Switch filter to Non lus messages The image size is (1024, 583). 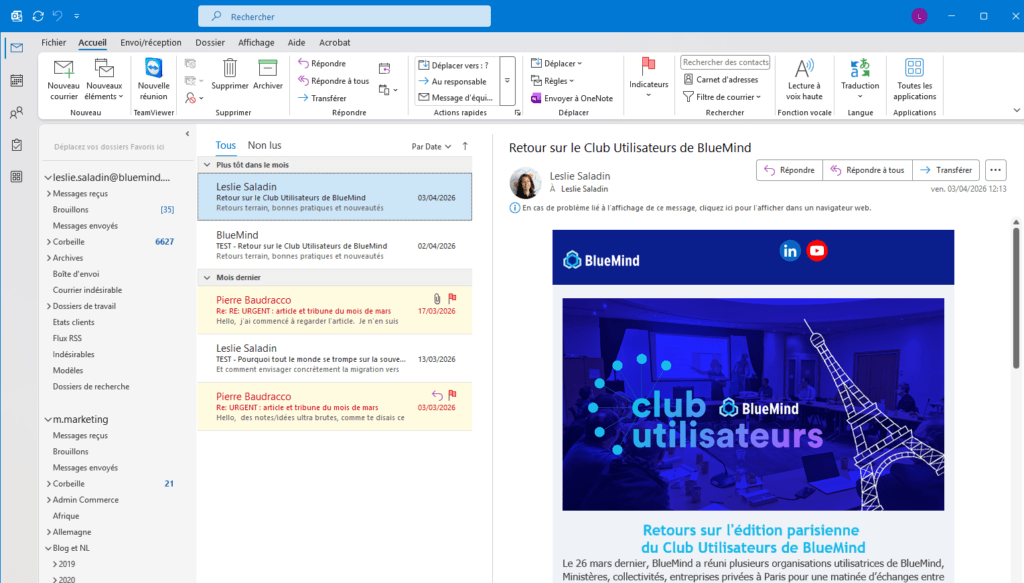coord(264,145)
